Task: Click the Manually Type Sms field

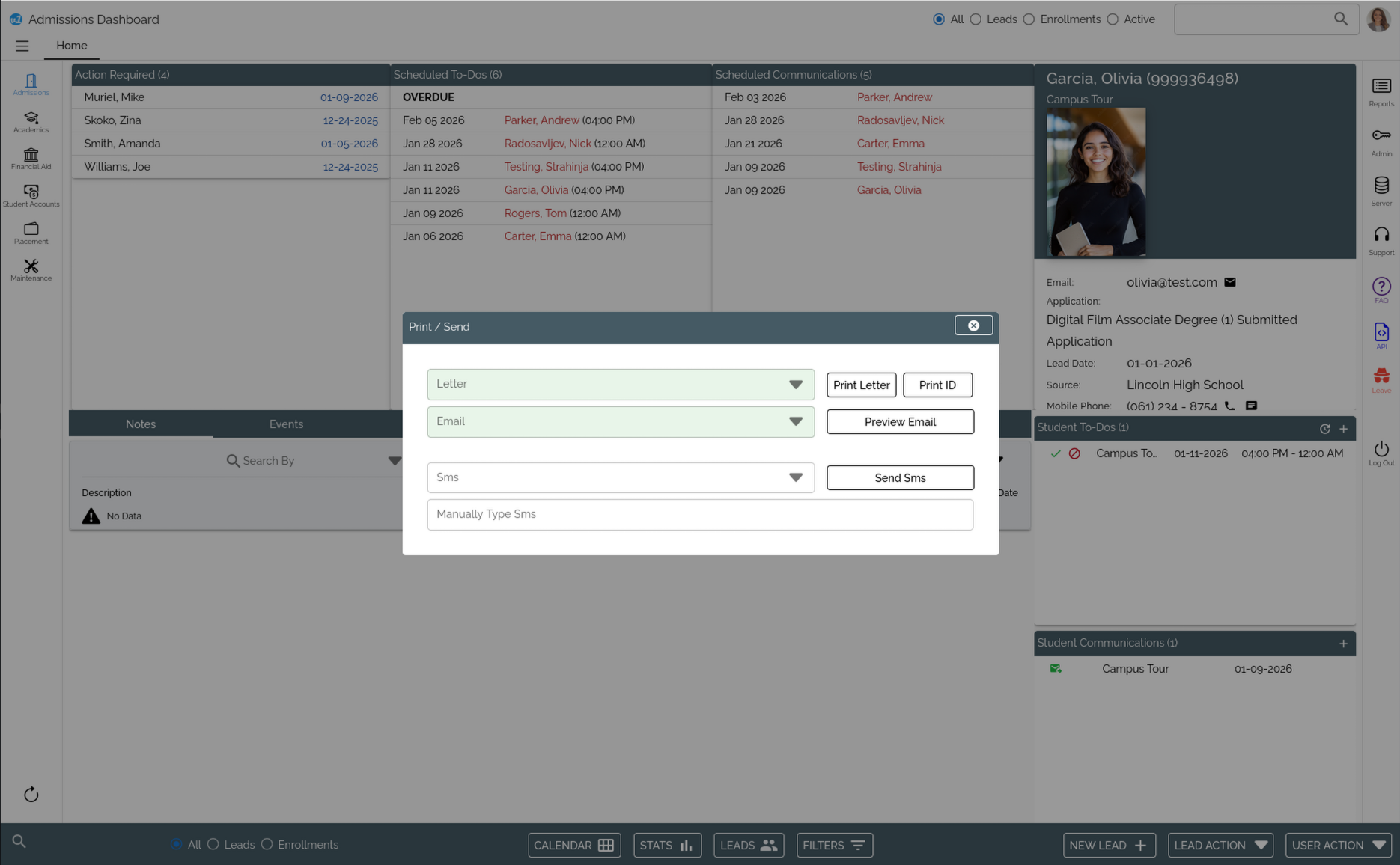Action: pyautogui.click(x=699, y=515)
